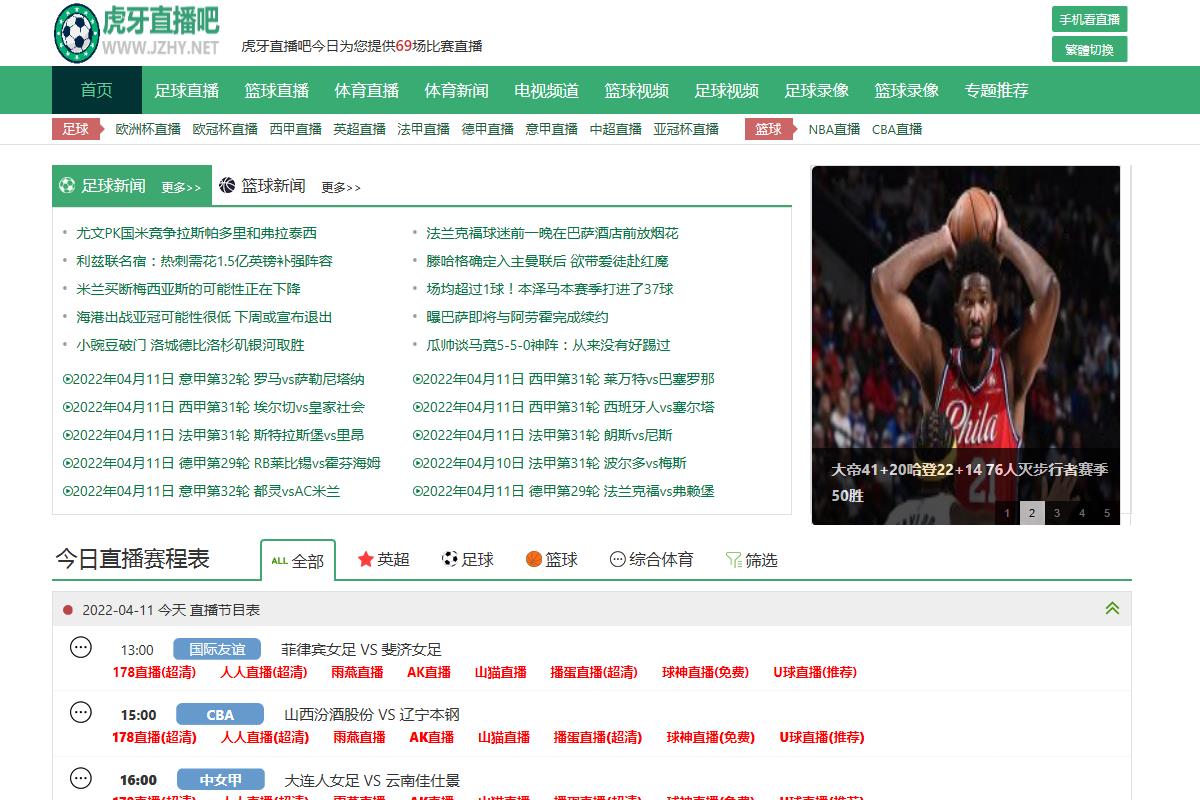Click the 13:00 match more-options circle icon
Image resolution: width=1200 pixels, height=800 pixels.
(81, 648)
